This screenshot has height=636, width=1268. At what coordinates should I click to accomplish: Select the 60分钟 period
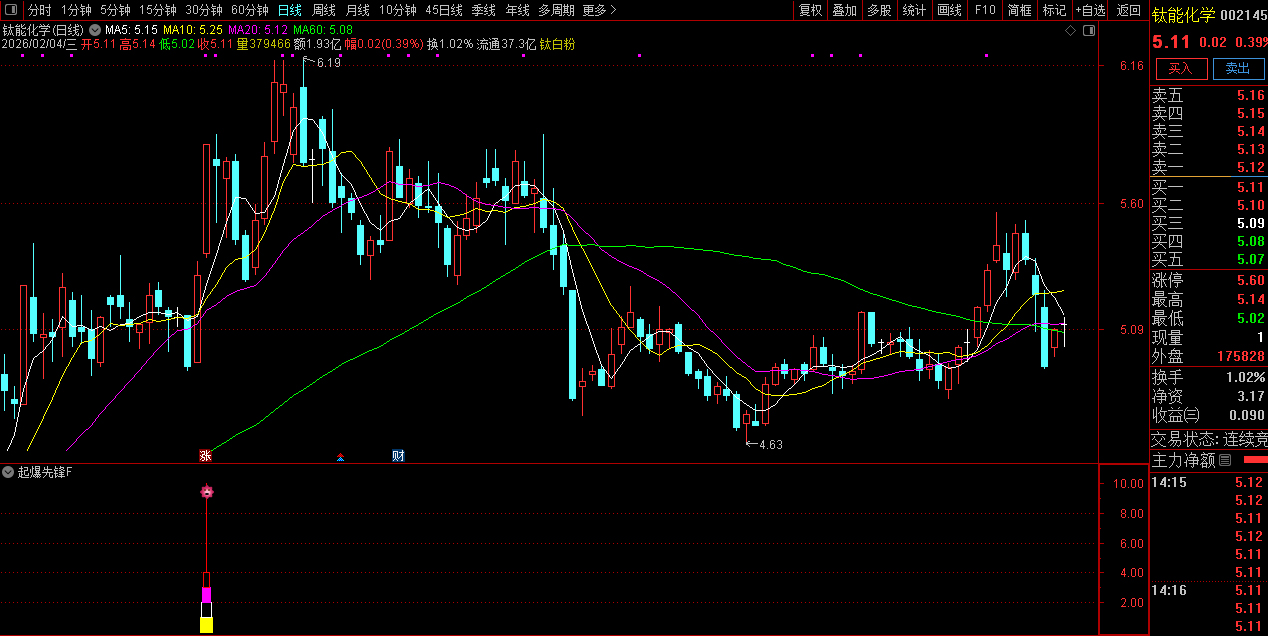[250, 10]
